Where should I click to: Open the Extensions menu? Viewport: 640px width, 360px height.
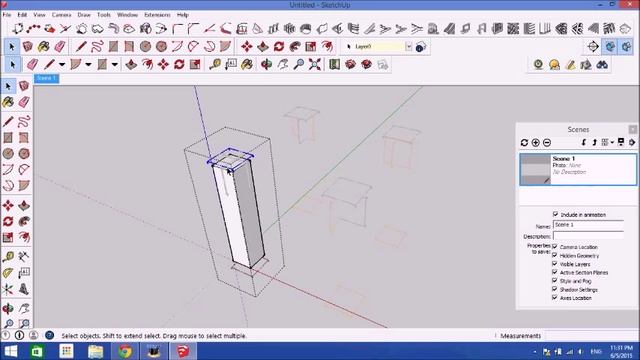click(157, 15)
